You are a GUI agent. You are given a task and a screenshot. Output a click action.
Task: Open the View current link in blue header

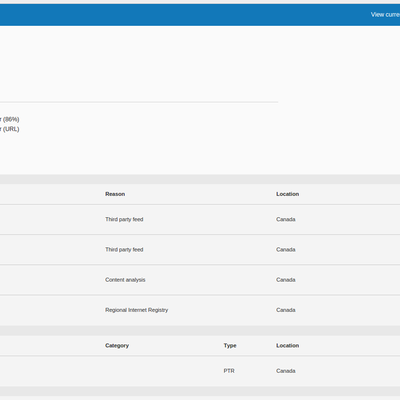(385, 15)
